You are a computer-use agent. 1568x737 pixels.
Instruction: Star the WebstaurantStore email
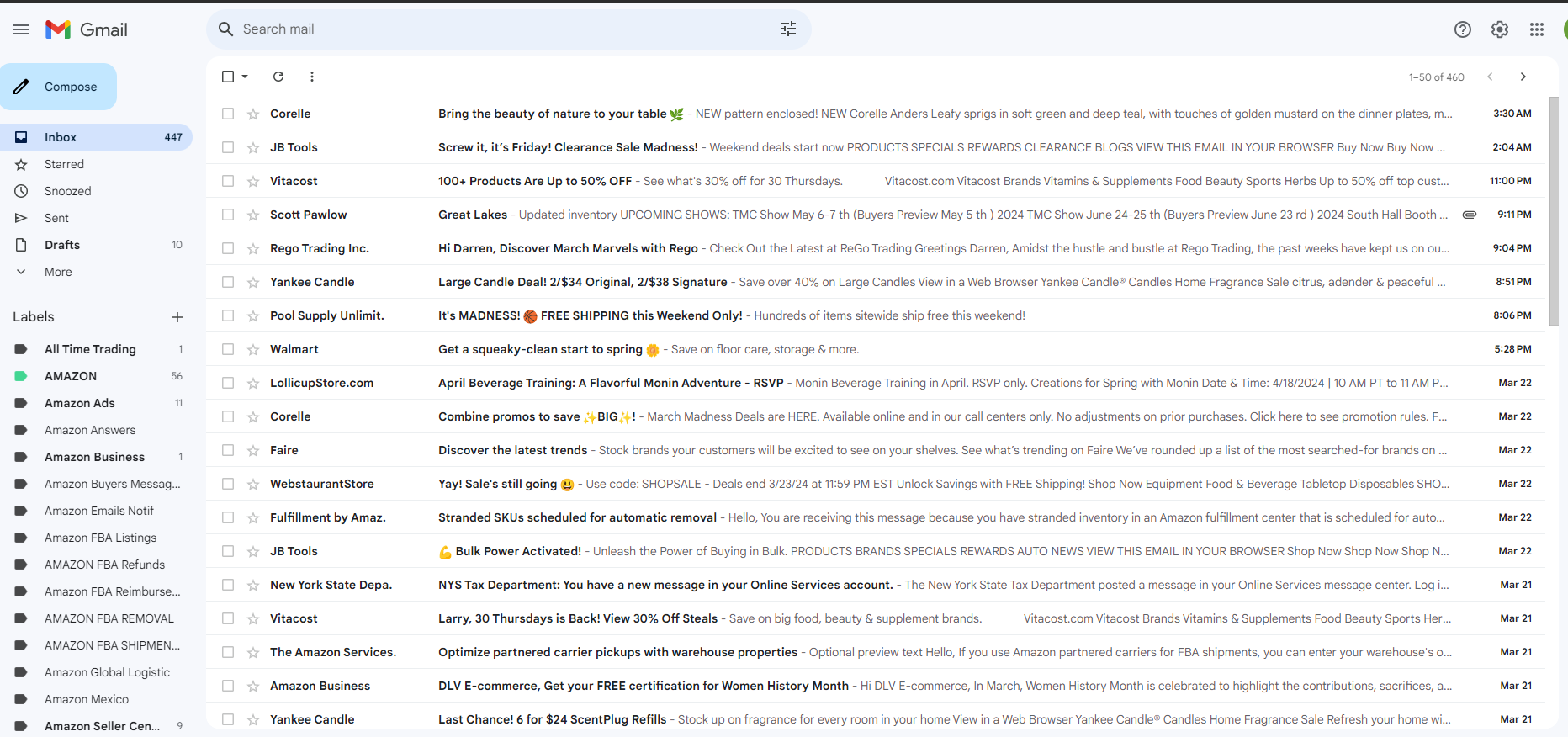pos(253,484)
